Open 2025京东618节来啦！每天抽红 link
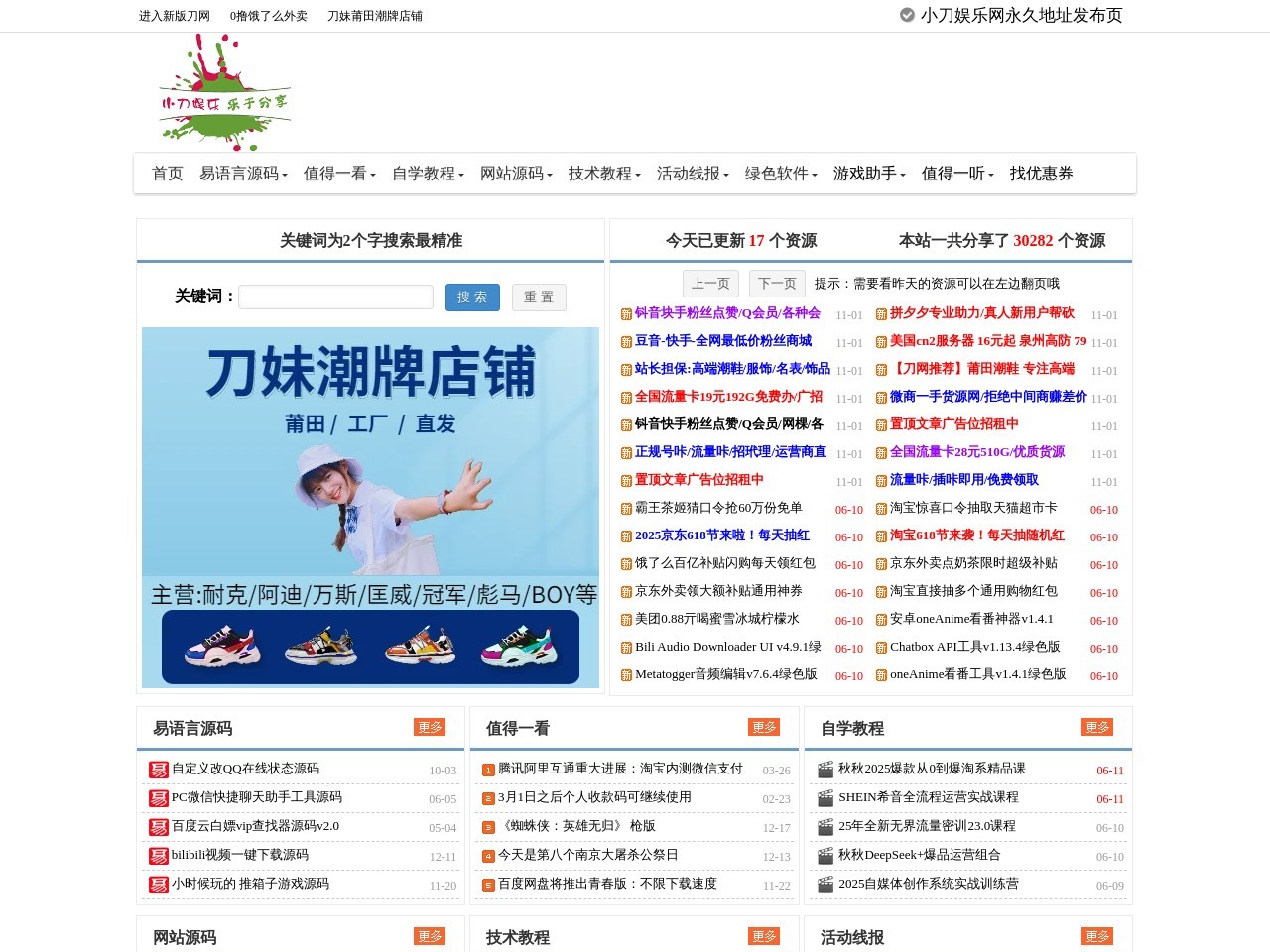This screenshot has width=1270, height=952. [x=722, y=535]
